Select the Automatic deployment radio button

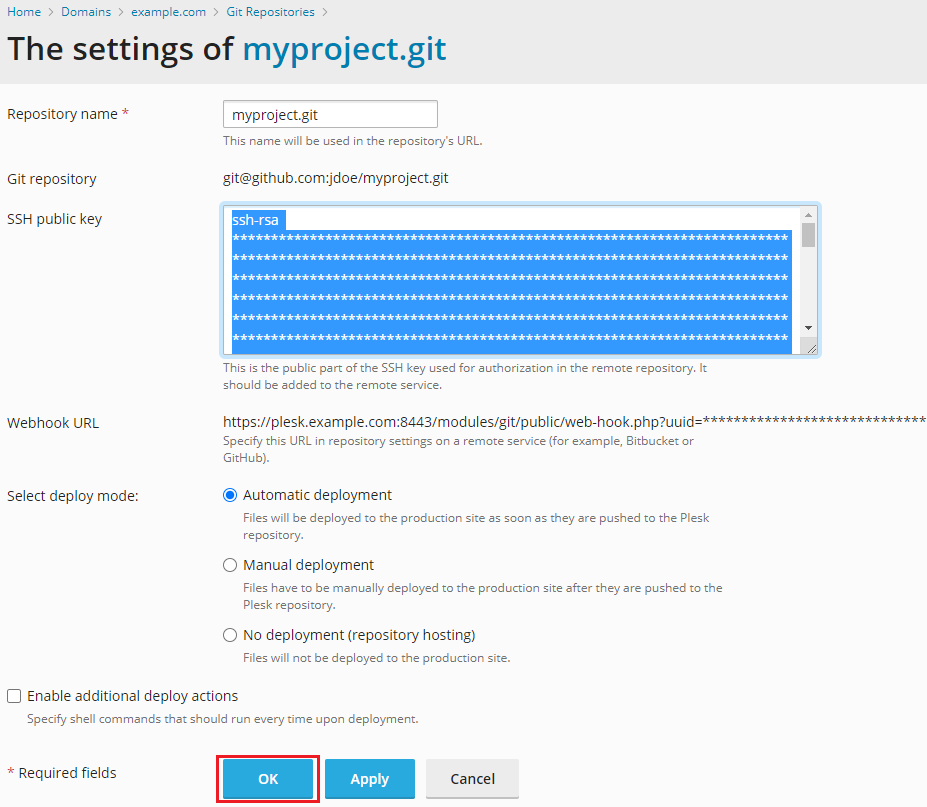[x=230, y=495]
